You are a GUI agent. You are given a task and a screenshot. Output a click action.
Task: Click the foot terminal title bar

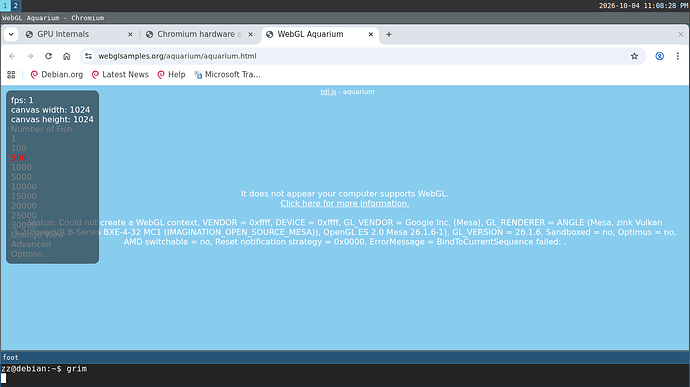[x=345, y=358]
